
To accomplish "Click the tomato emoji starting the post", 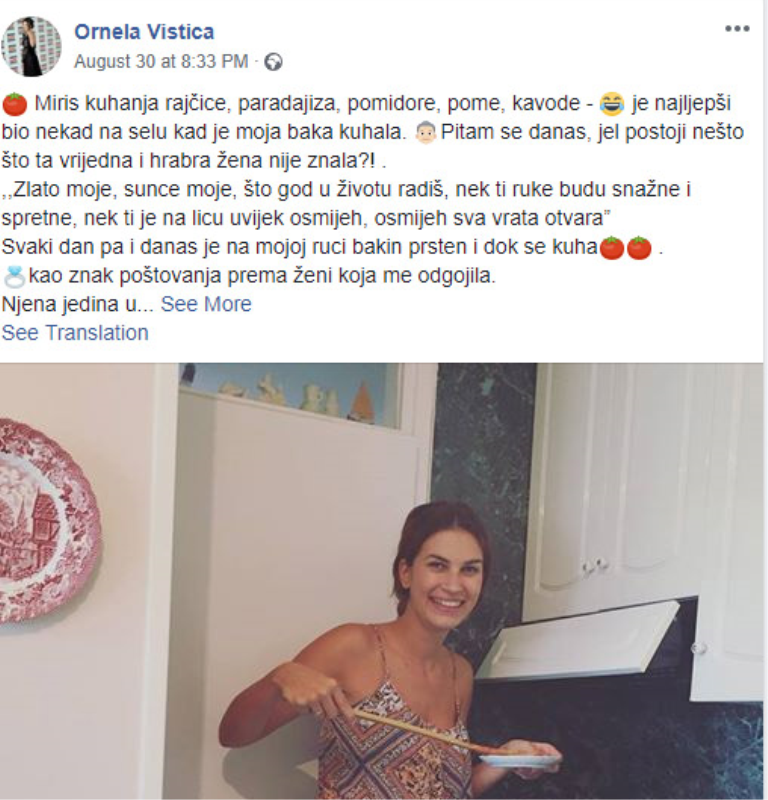I will 15,104.
